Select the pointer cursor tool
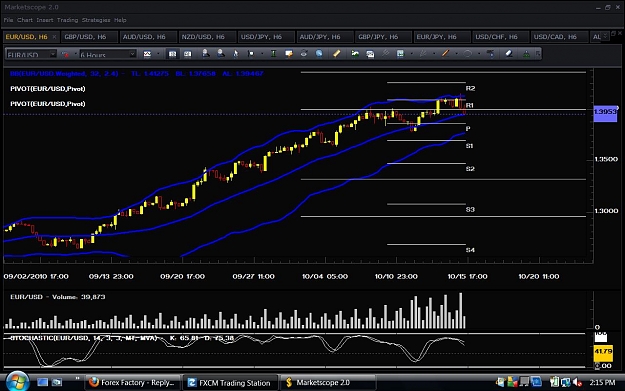The image size is (625, 391). (236, 53)
